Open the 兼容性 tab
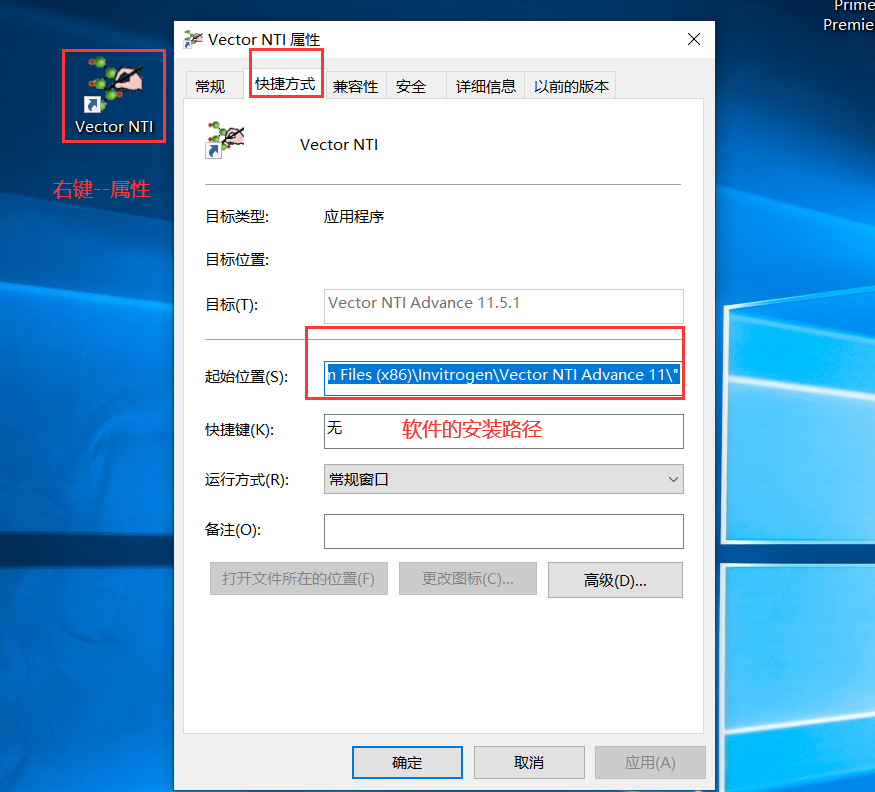This screenshot has height=792, width=875. [x=355, y=86]
